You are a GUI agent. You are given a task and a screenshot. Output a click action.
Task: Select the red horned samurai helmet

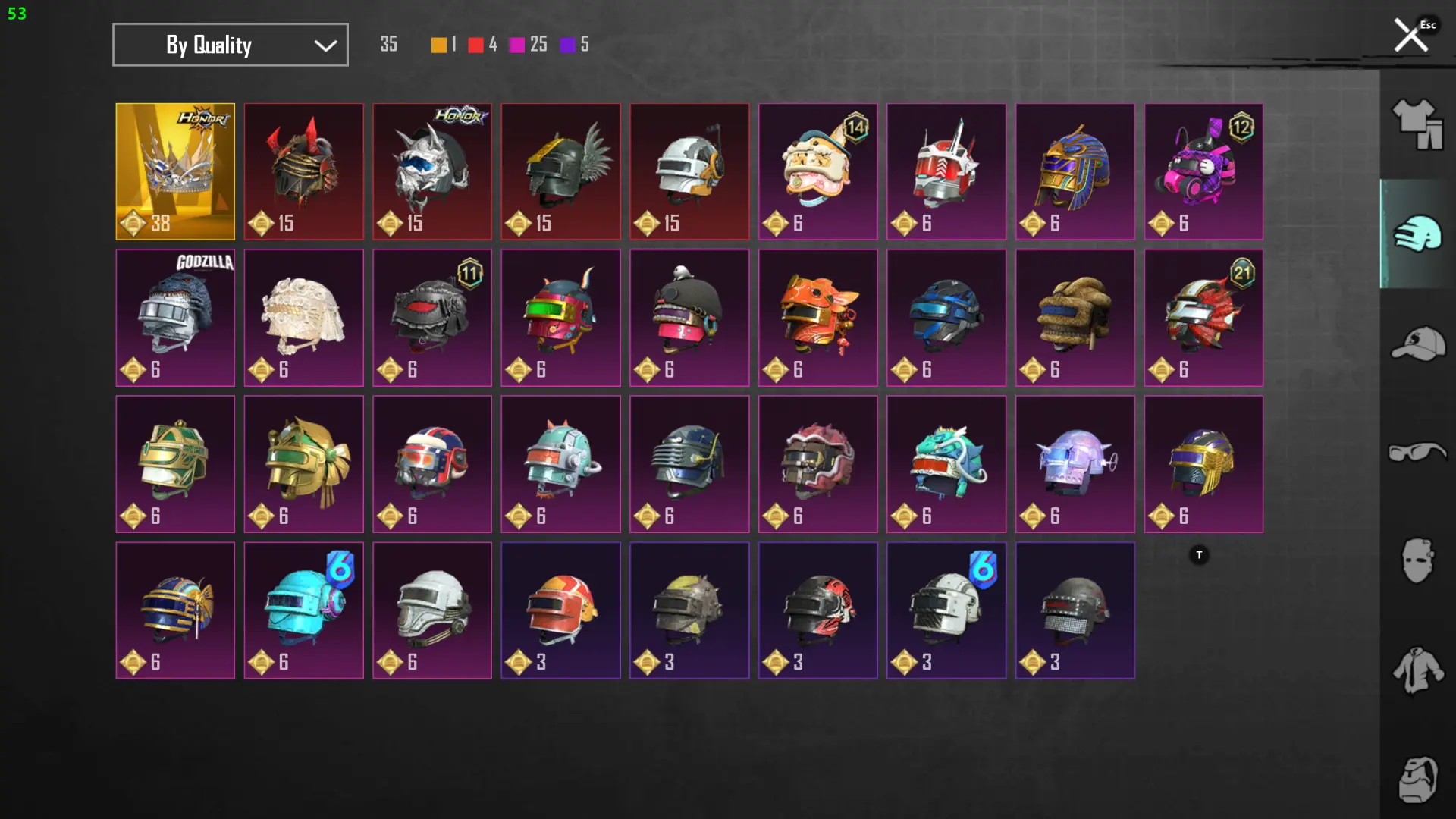click(x=303, y=171)
